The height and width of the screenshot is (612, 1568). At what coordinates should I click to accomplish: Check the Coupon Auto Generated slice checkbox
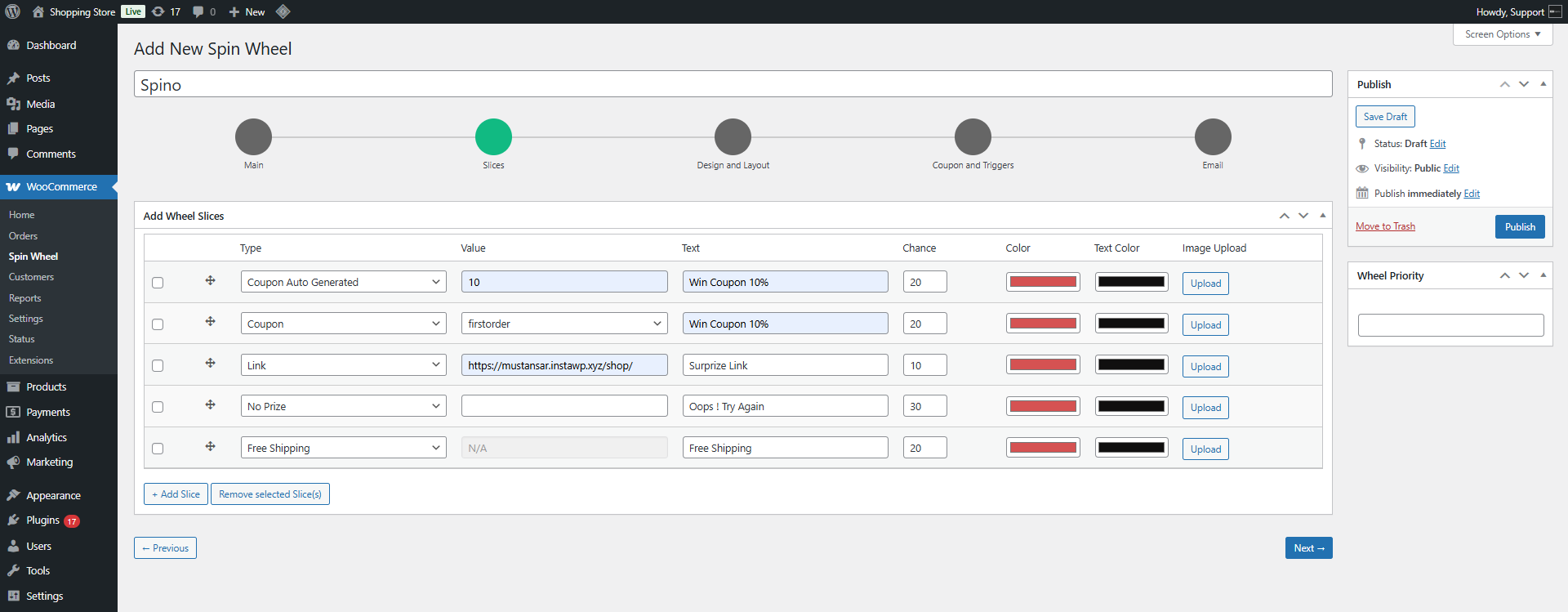(158, 283)
